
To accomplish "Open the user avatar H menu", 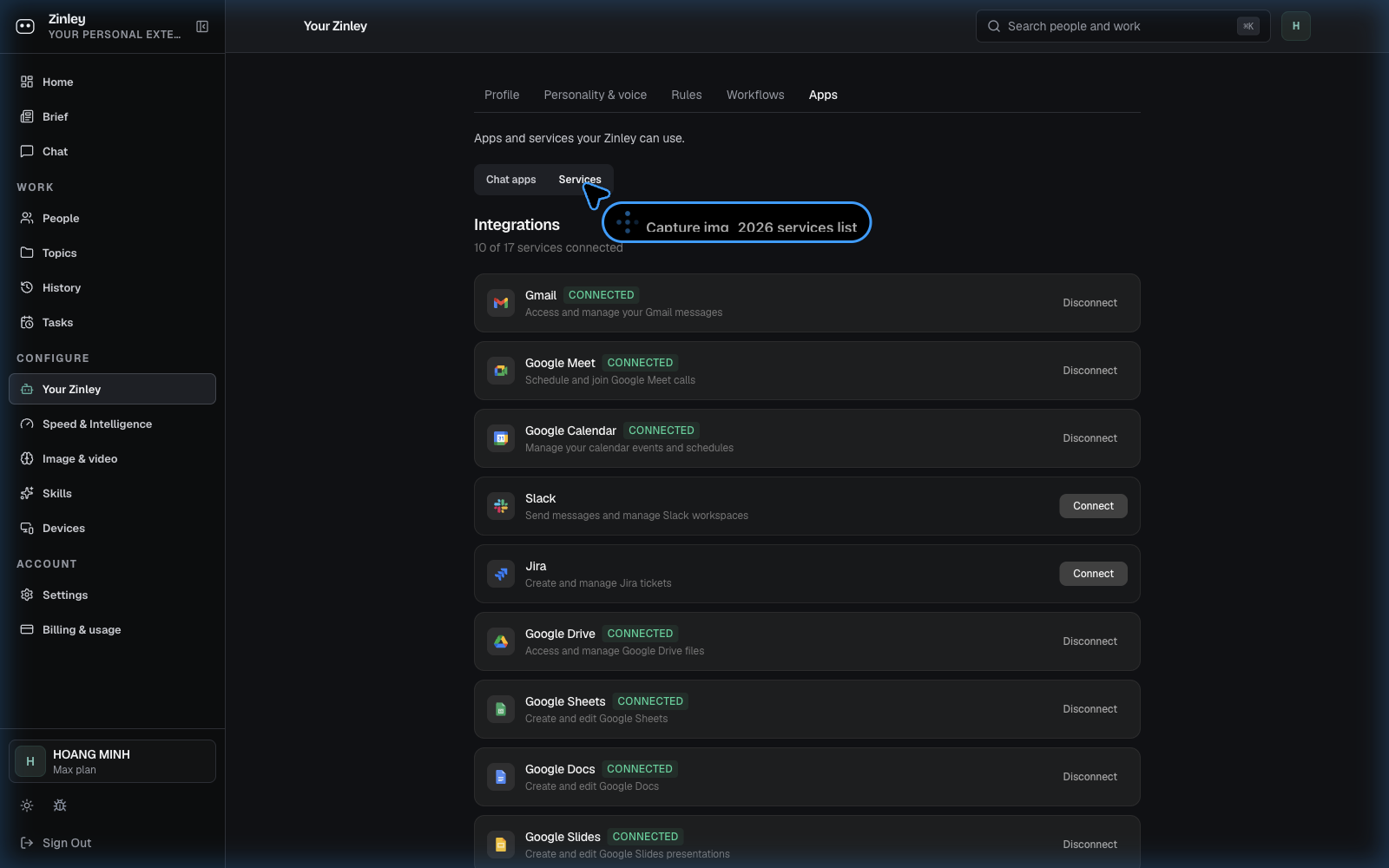I will pyautogui.click(x=1296, y=26).
